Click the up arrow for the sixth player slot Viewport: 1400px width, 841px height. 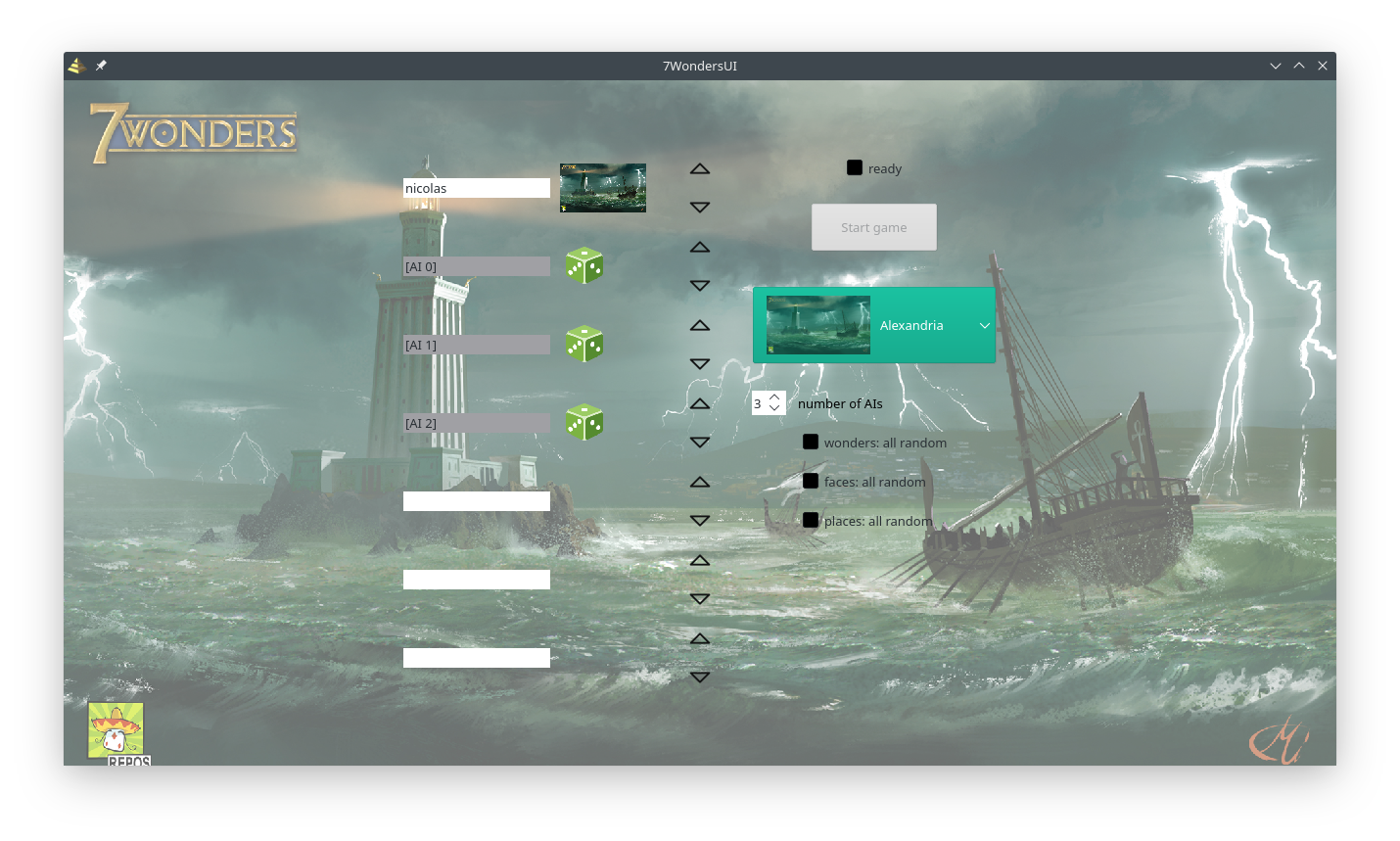[700, 560]
